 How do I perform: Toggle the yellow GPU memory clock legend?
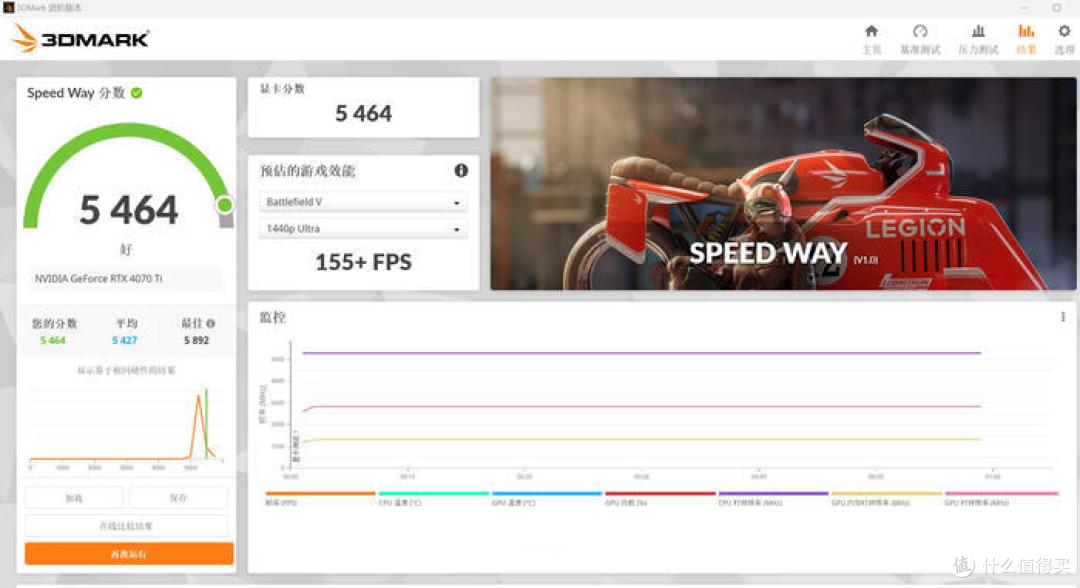[x=886, y=498]
